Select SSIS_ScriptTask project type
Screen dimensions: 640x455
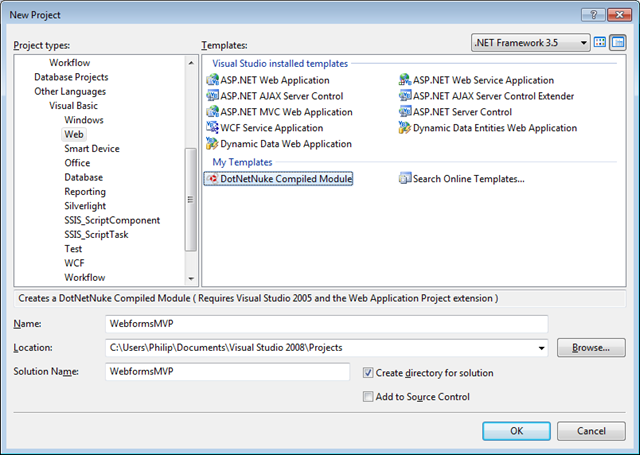(96, 235)
